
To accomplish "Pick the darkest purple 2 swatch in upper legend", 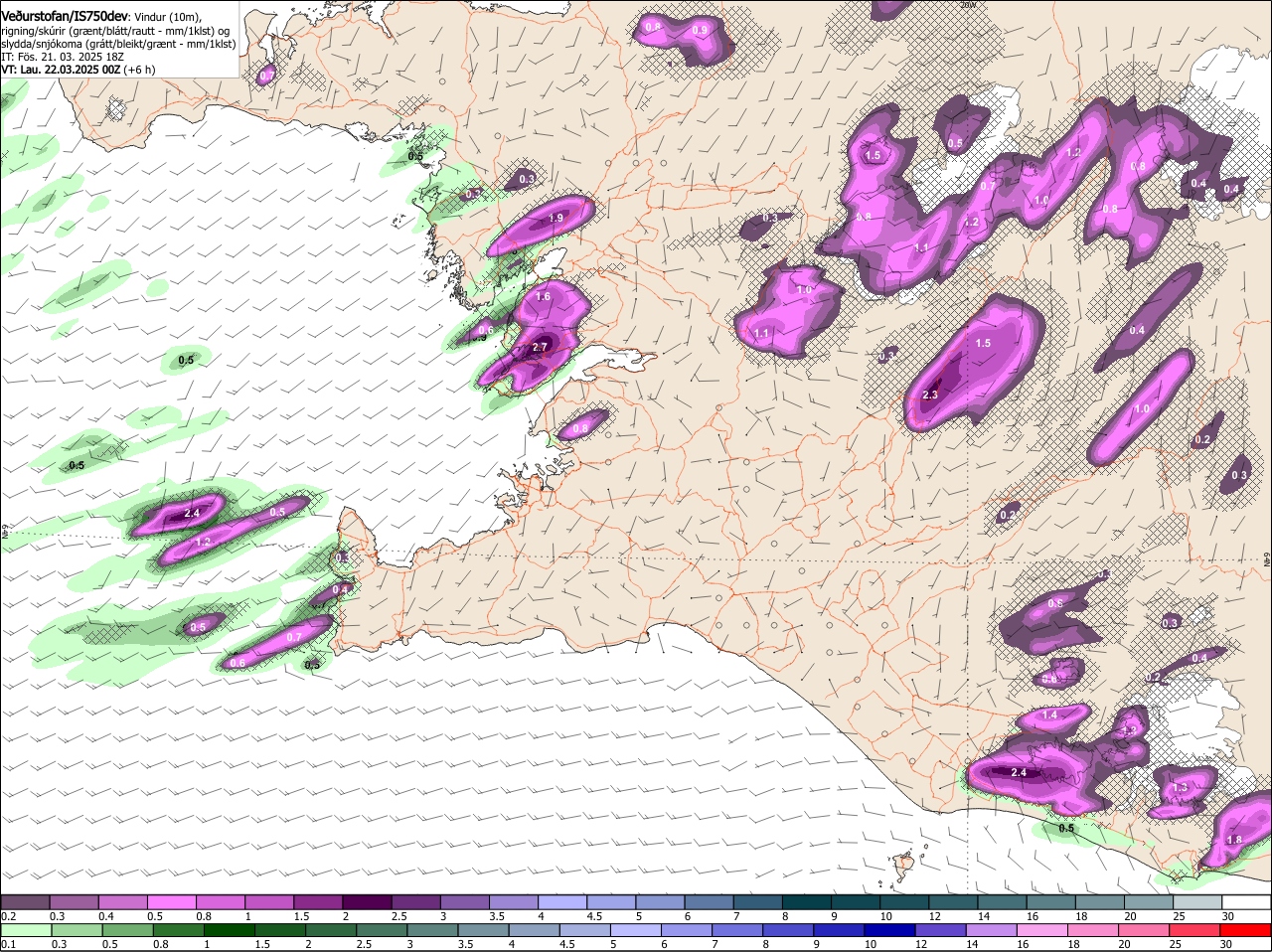I will click(x=369, y=902).
